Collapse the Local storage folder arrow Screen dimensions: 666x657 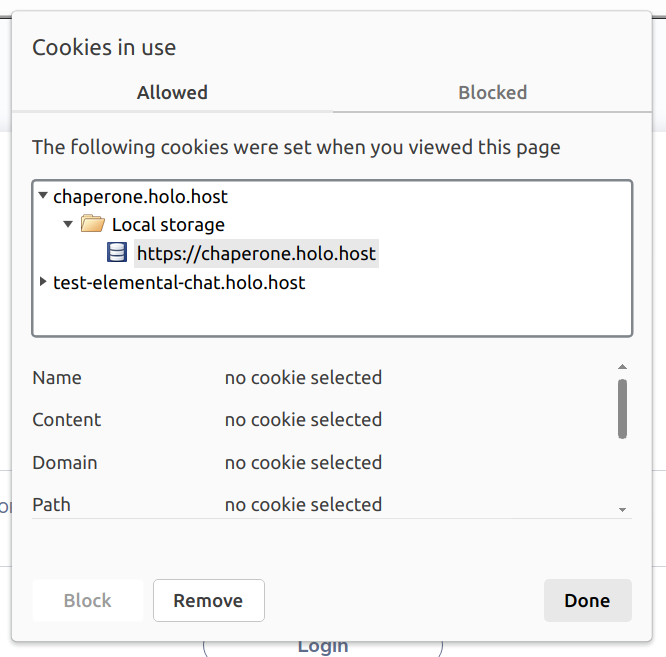[68, 224]
